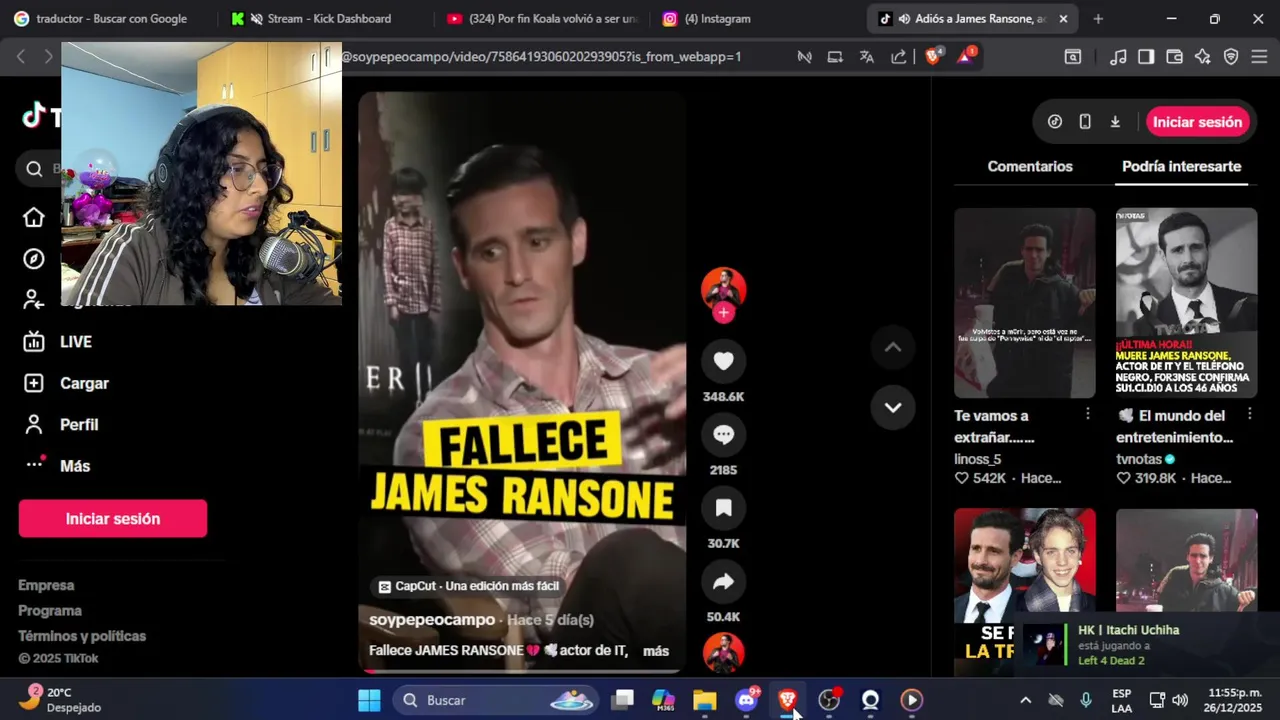
Task: Open the tvnotas Muere James Ransone thumbnail
Action: coord(1186,303)
